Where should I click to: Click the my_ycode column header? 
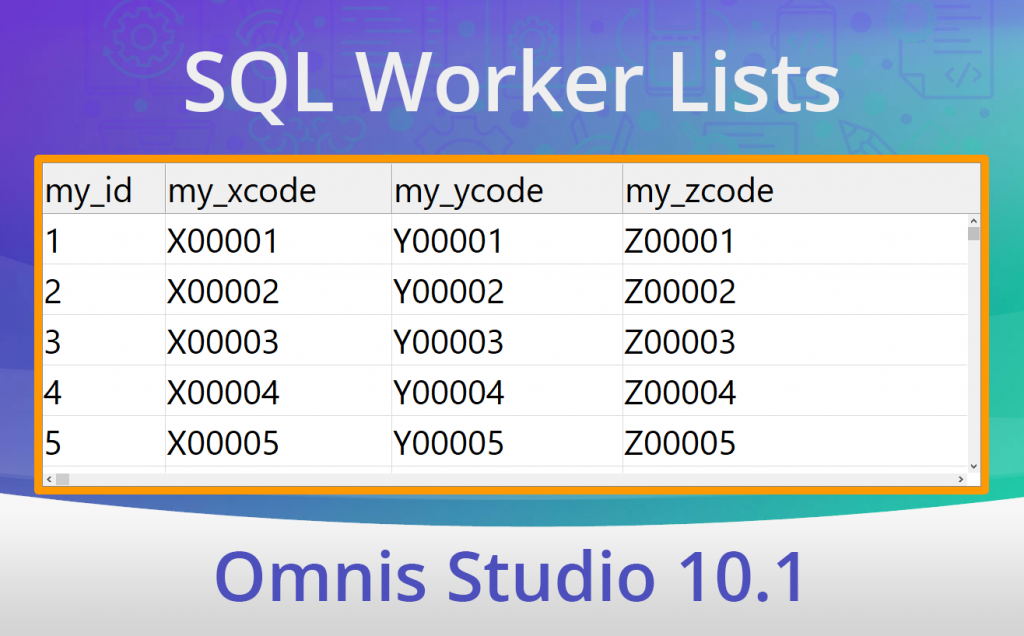click(507, 189)
